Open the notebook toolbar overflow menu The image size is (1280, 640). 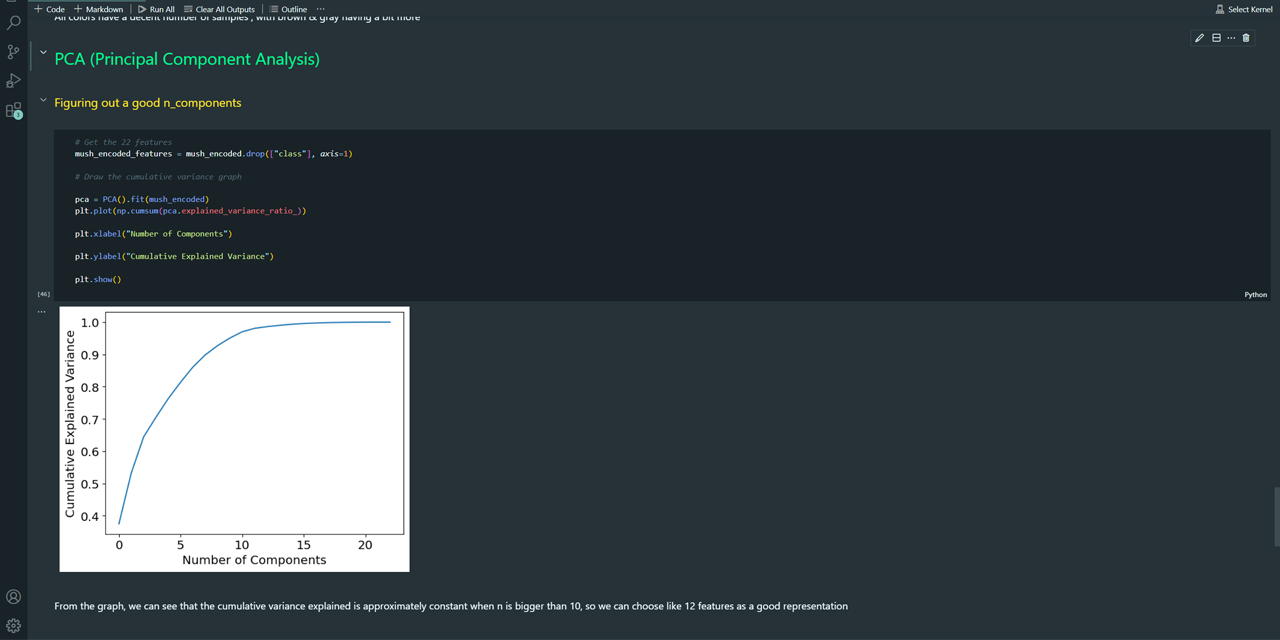pyautogui.click(x=320, y=9)
